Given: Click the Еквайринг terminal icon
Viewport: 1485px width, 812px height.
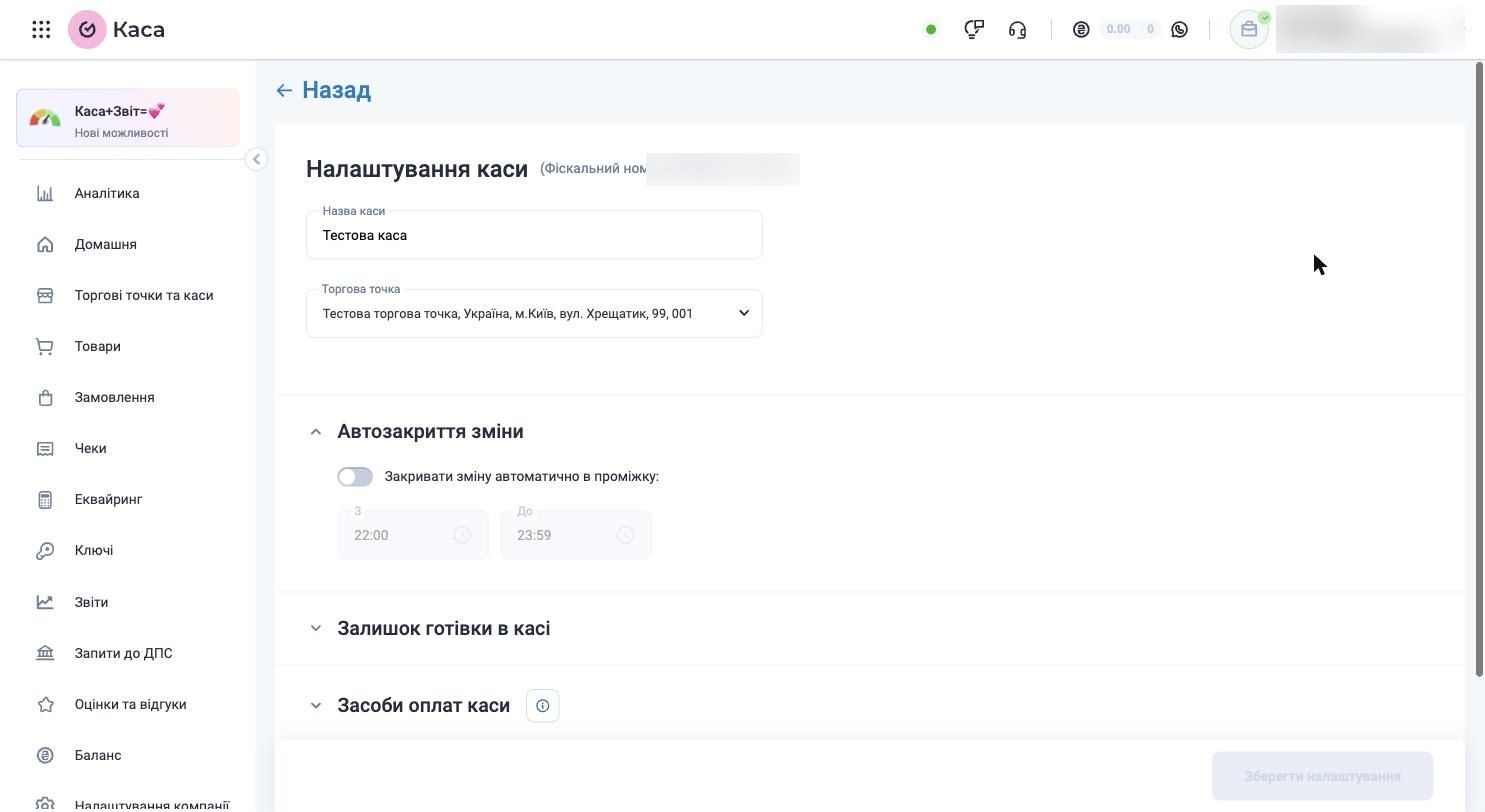Looking at the screenshot, I should 45,499.
